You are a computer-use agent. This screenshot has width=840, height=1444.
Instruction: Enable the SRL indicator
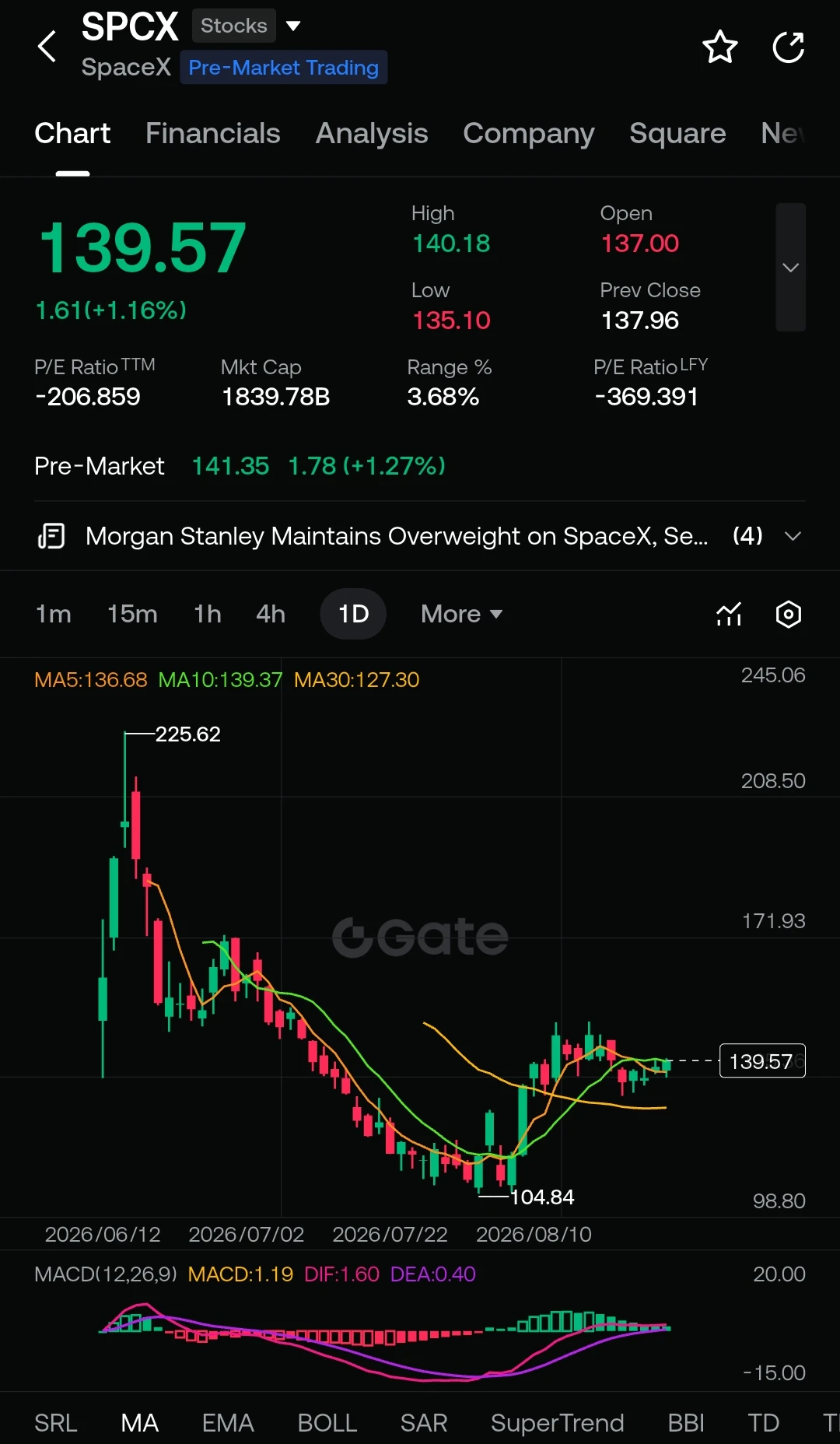pyautogui.click(x=56, y=1423)
